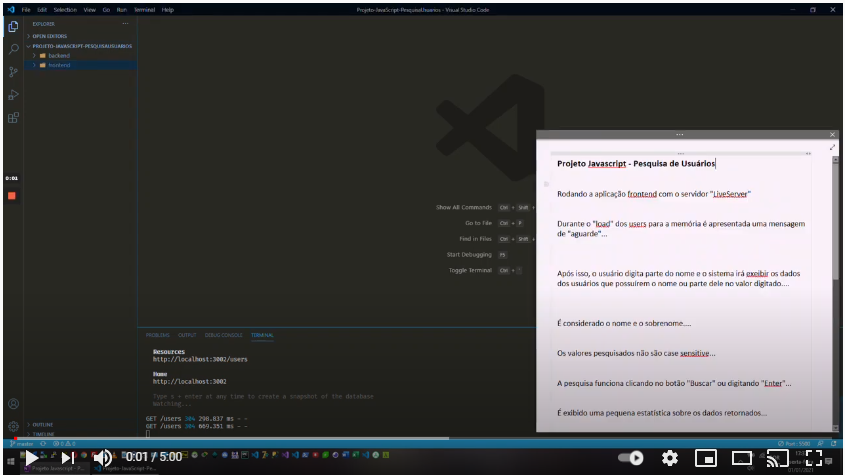The width and height of the screenshot is (845, 475).
Task: Open the Selection menu
Action: (65, 10)
